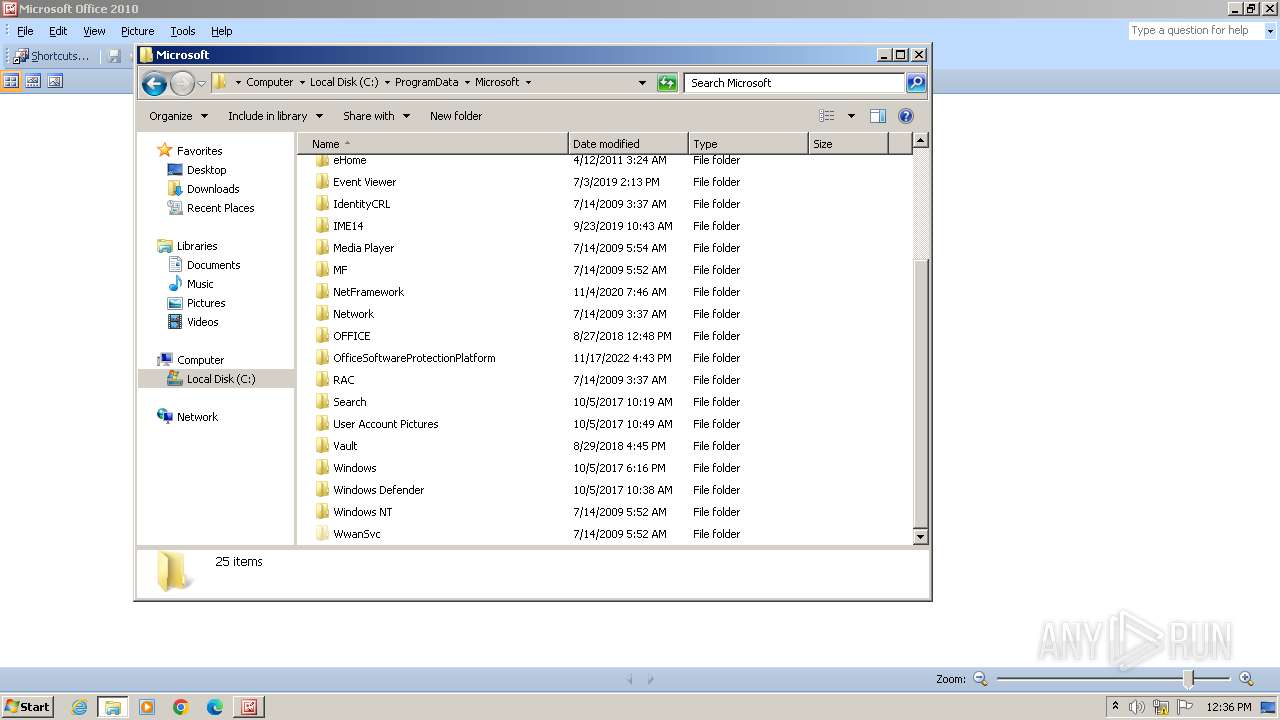Screen dimensions: 1280x720
Task: Click Computer in the address bar
Action: pyautogui.click(x=270, y=83)
